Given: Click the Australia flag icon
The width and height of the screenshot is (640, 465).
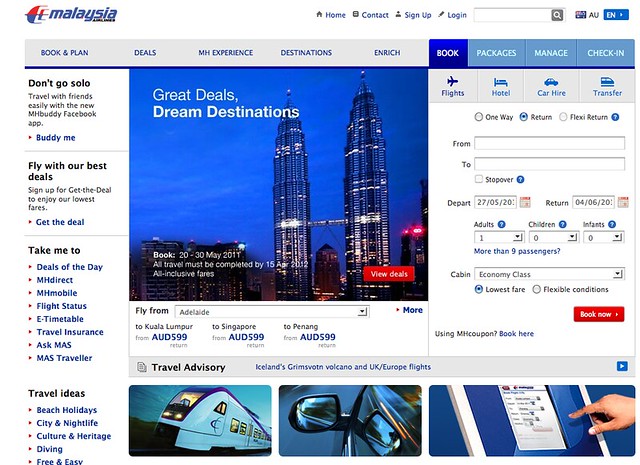Looking at the screenshot, I should click(x=580, y=15).
